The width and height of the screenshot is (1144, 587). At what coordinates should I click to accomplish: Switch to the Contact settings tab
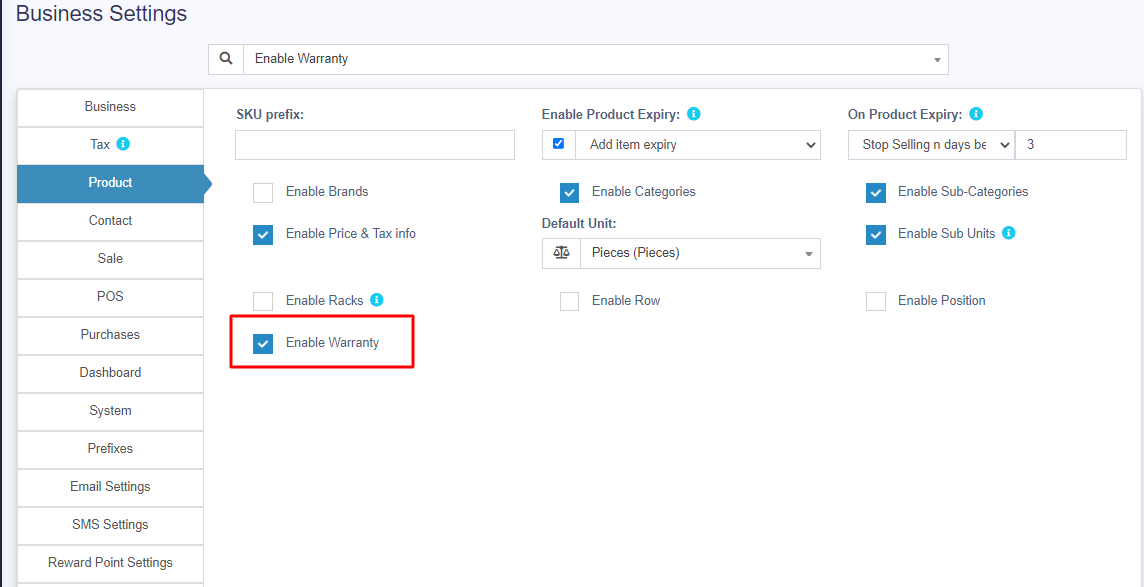(x=110, y=221)
